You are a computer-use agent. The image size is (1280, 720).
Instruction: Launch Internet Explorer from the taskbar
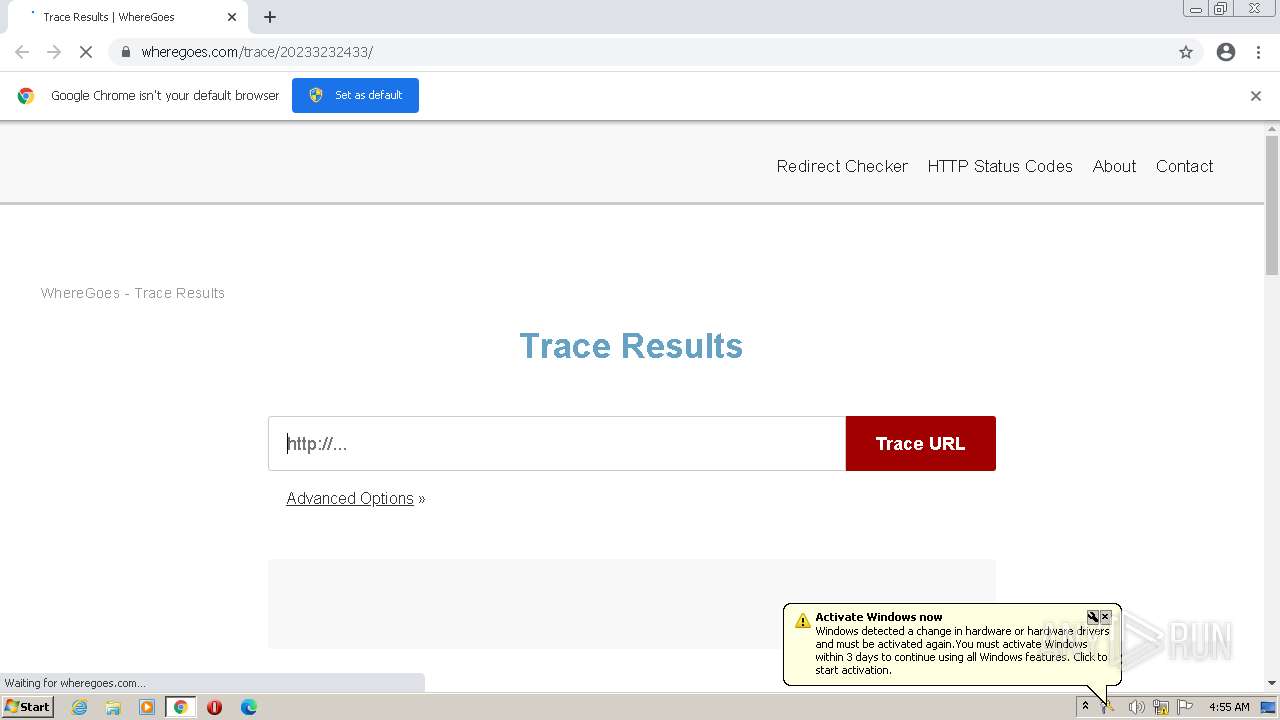point(79,707)
